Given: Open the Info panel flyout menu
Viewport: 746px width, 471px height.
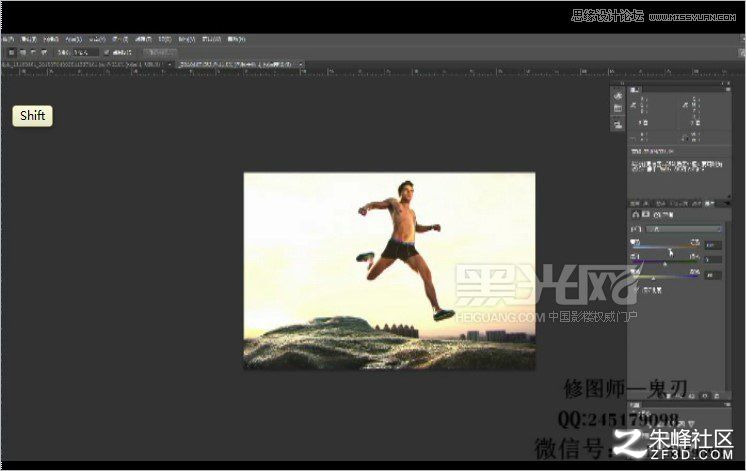Looking at the screenshot, I should [728, 89].
